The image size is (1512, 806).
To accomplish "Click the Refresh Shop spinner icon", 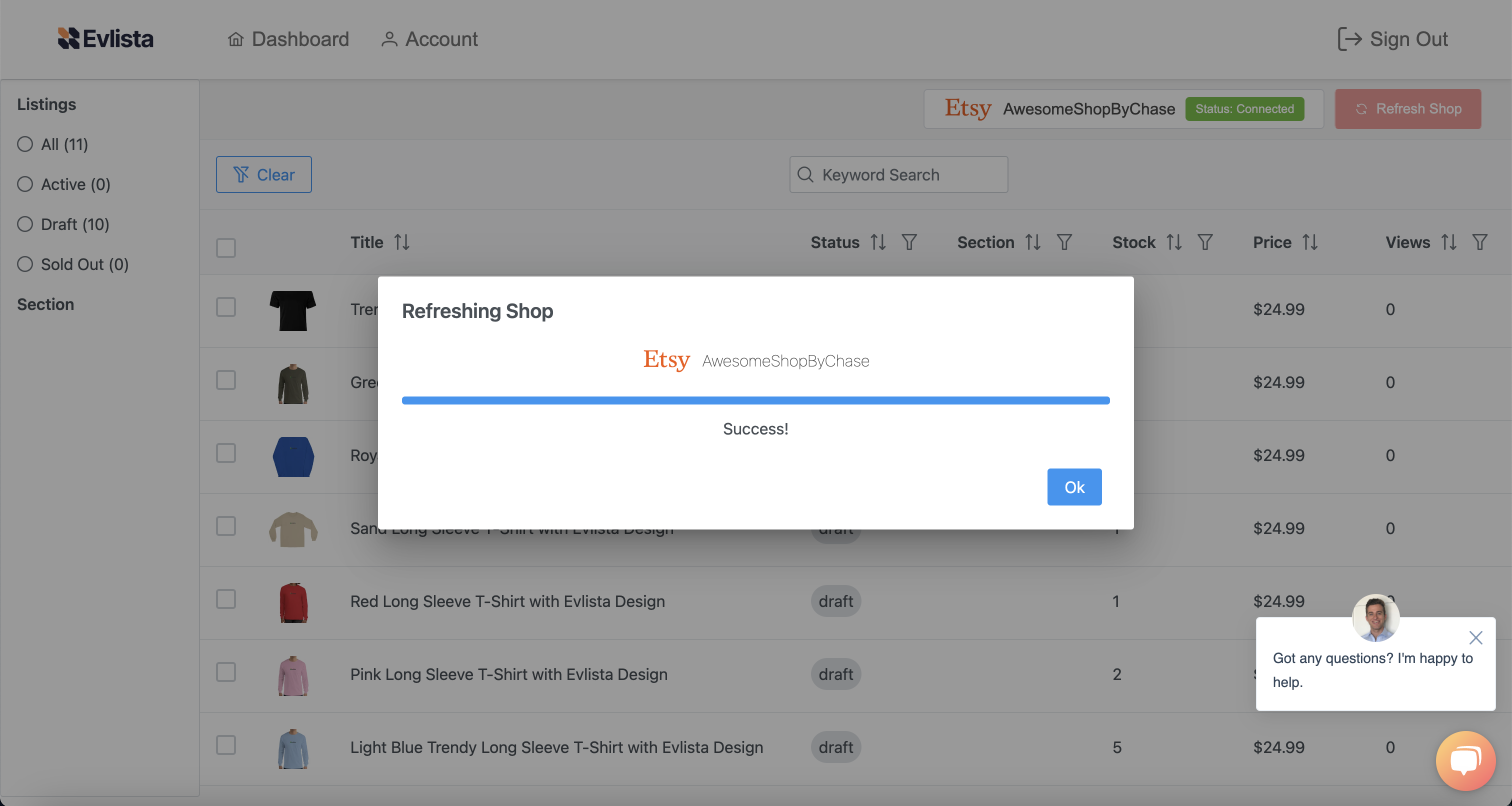I will coord(1361,108).
